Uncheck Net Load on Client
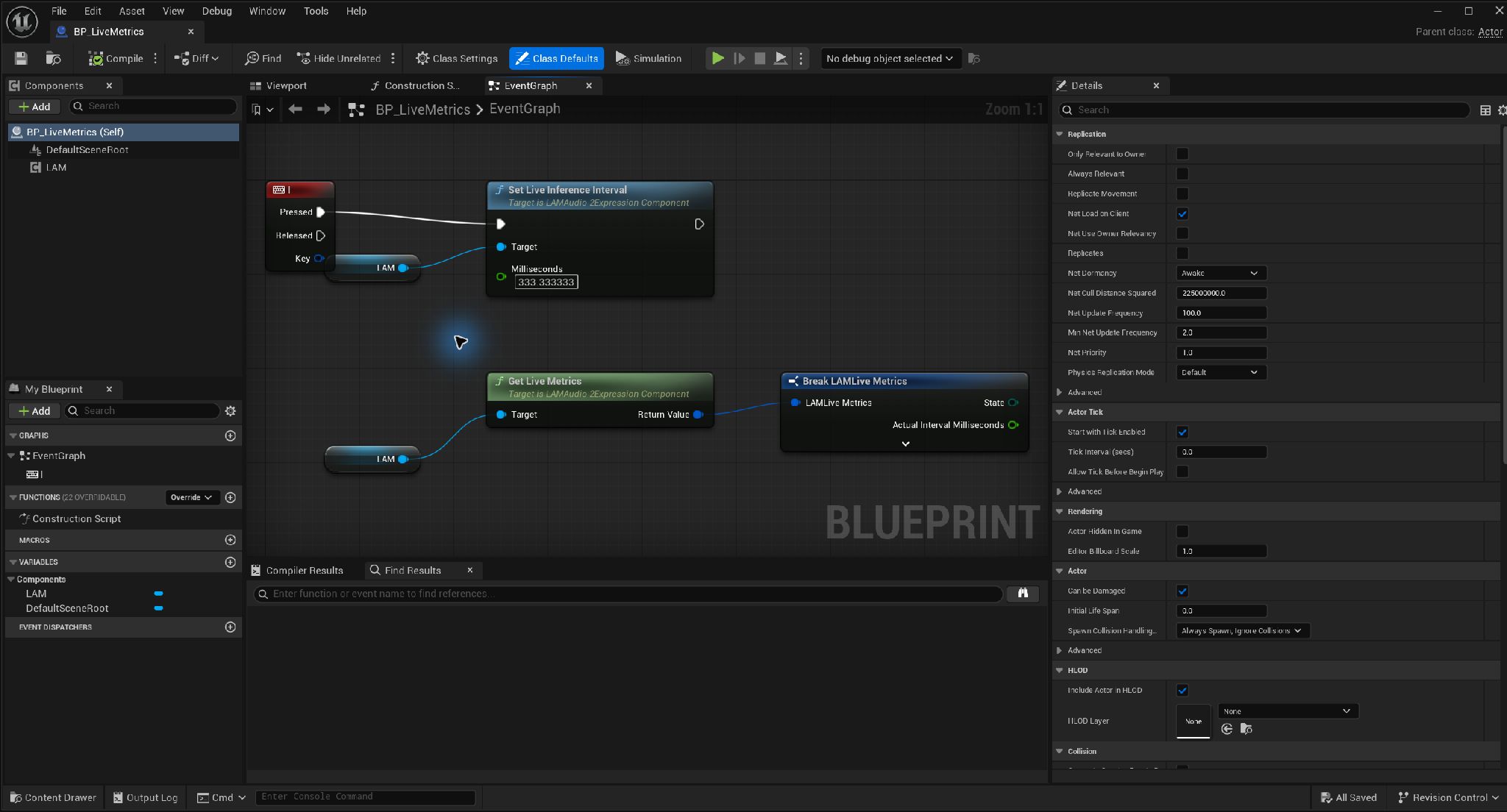1507x812 pixels. tap(1182, 213)
